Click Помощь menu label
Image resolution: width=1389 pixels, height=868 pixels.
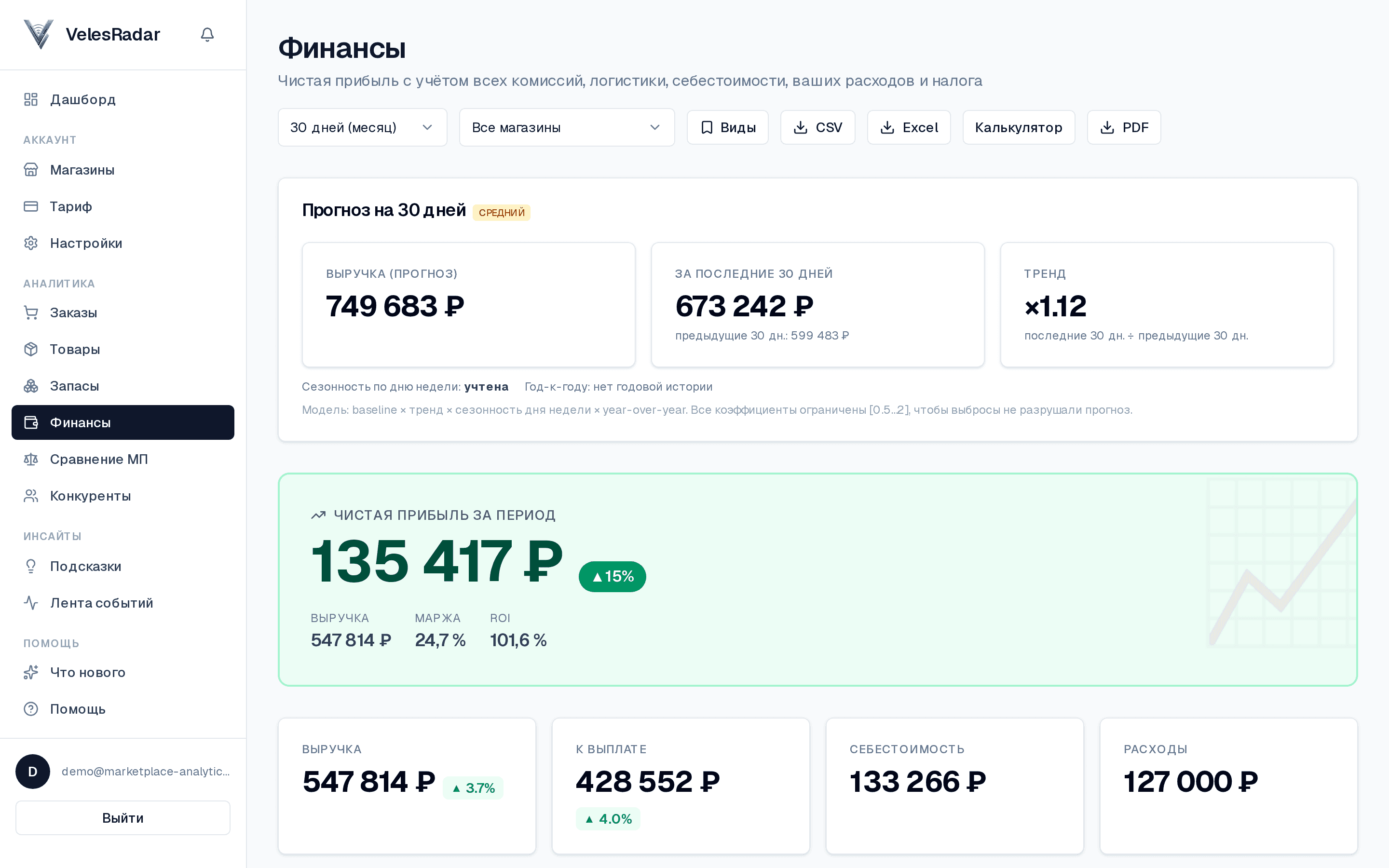(78, 709)
